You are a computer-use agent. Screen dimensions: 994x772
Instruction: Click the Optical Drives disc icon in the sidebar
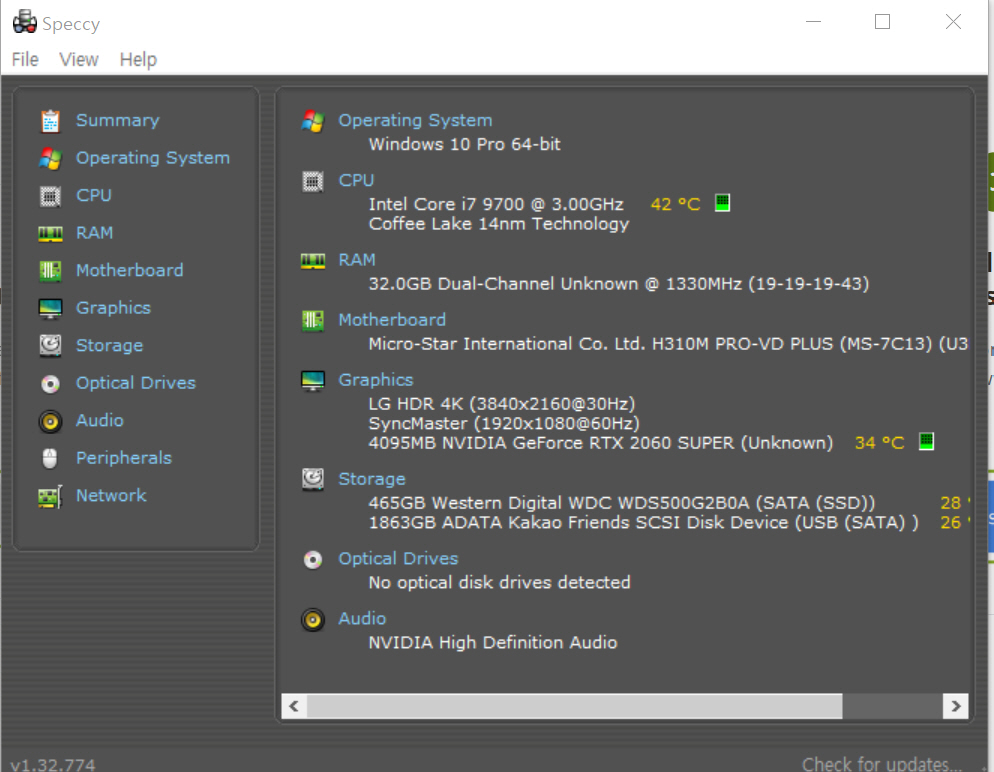(50, 383)
